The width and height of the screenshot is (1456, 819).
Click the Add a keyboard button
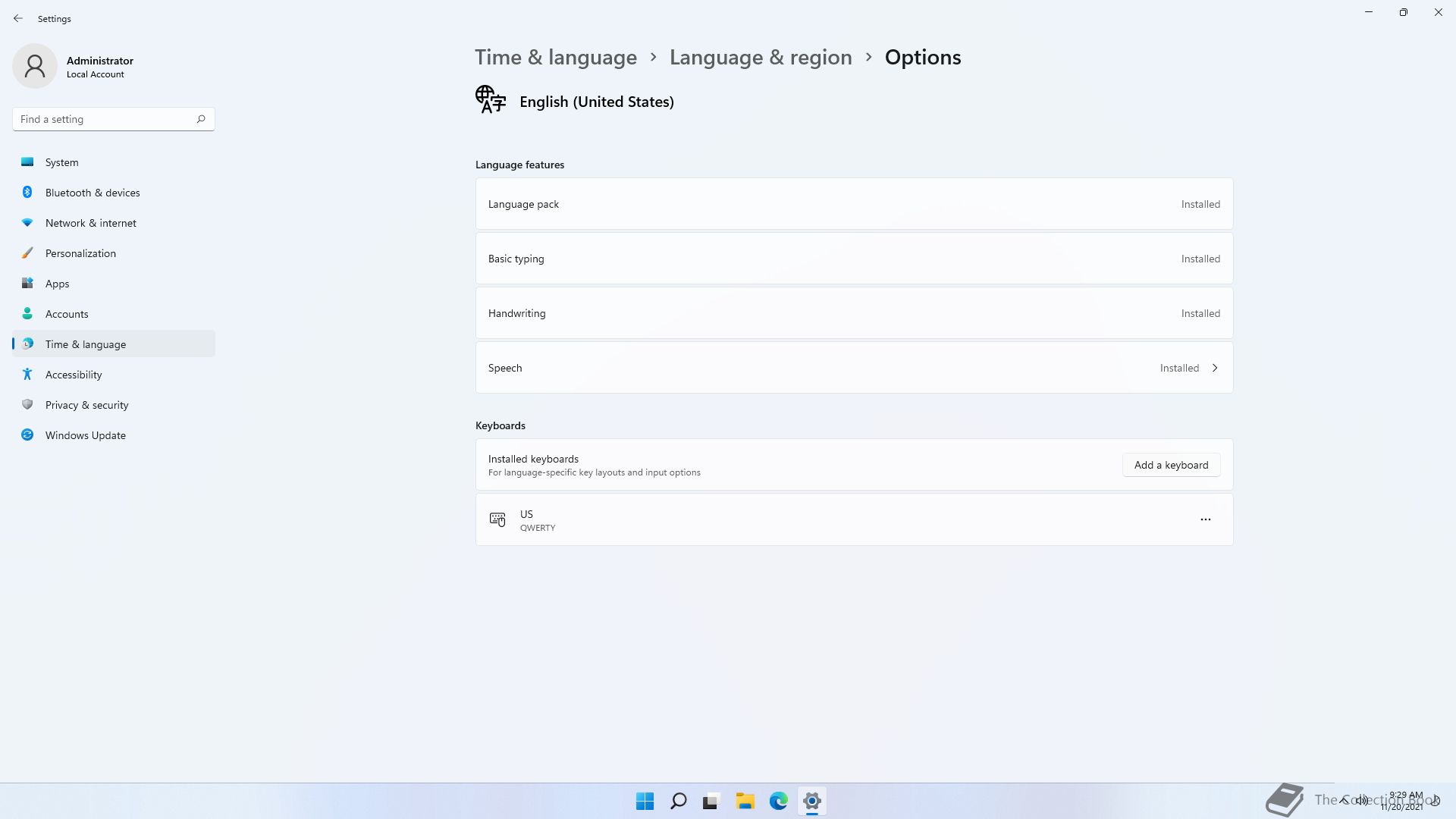pos(1171,465)
